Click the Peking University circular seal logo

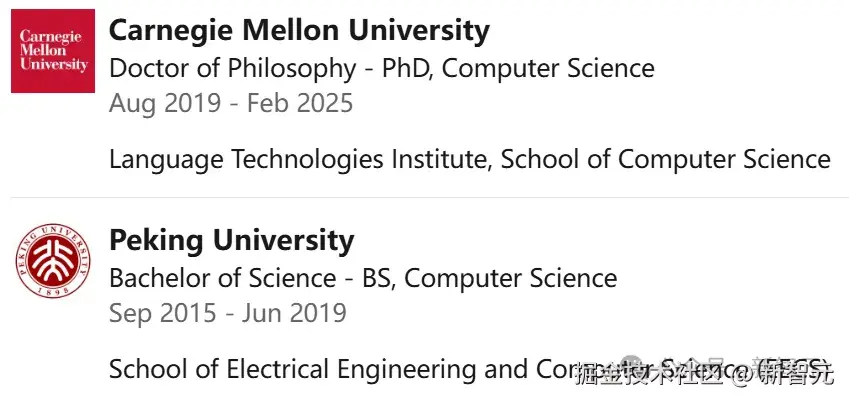(x=53, y=261)
